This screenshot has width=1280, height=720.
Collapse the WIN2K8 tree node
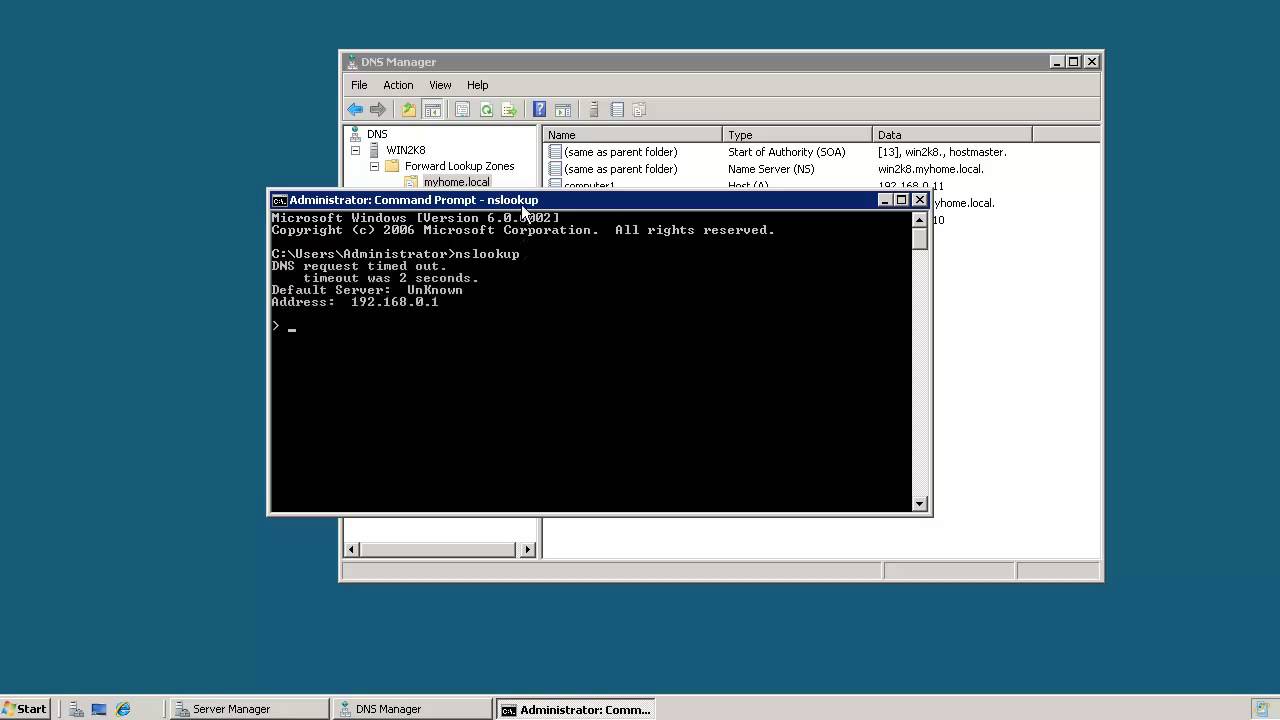[x=355, y=150]
